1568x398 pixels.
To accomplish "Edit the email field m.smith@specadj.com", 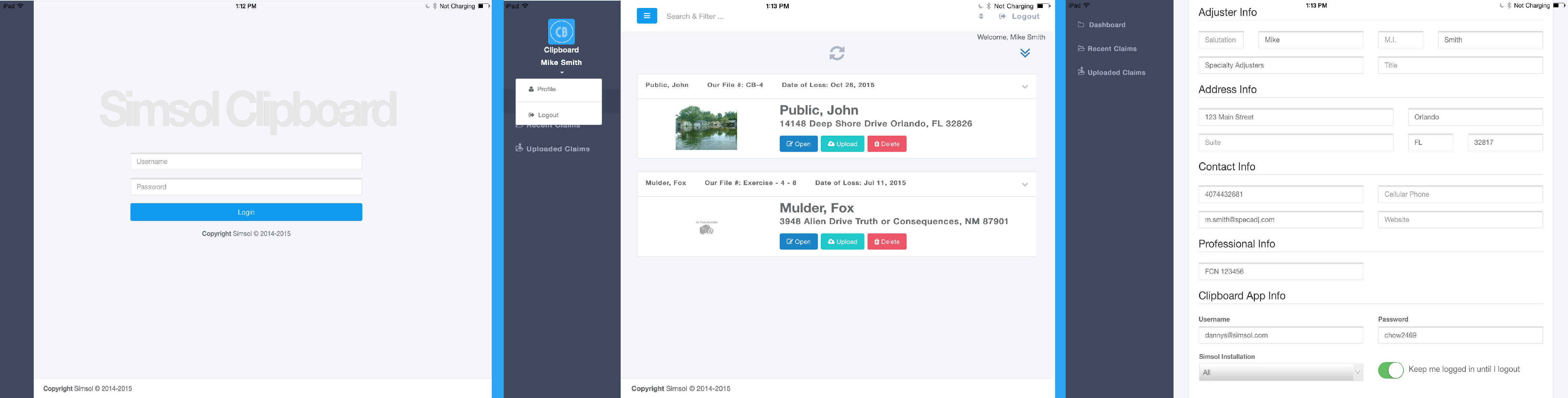I will coord(1280,219).
